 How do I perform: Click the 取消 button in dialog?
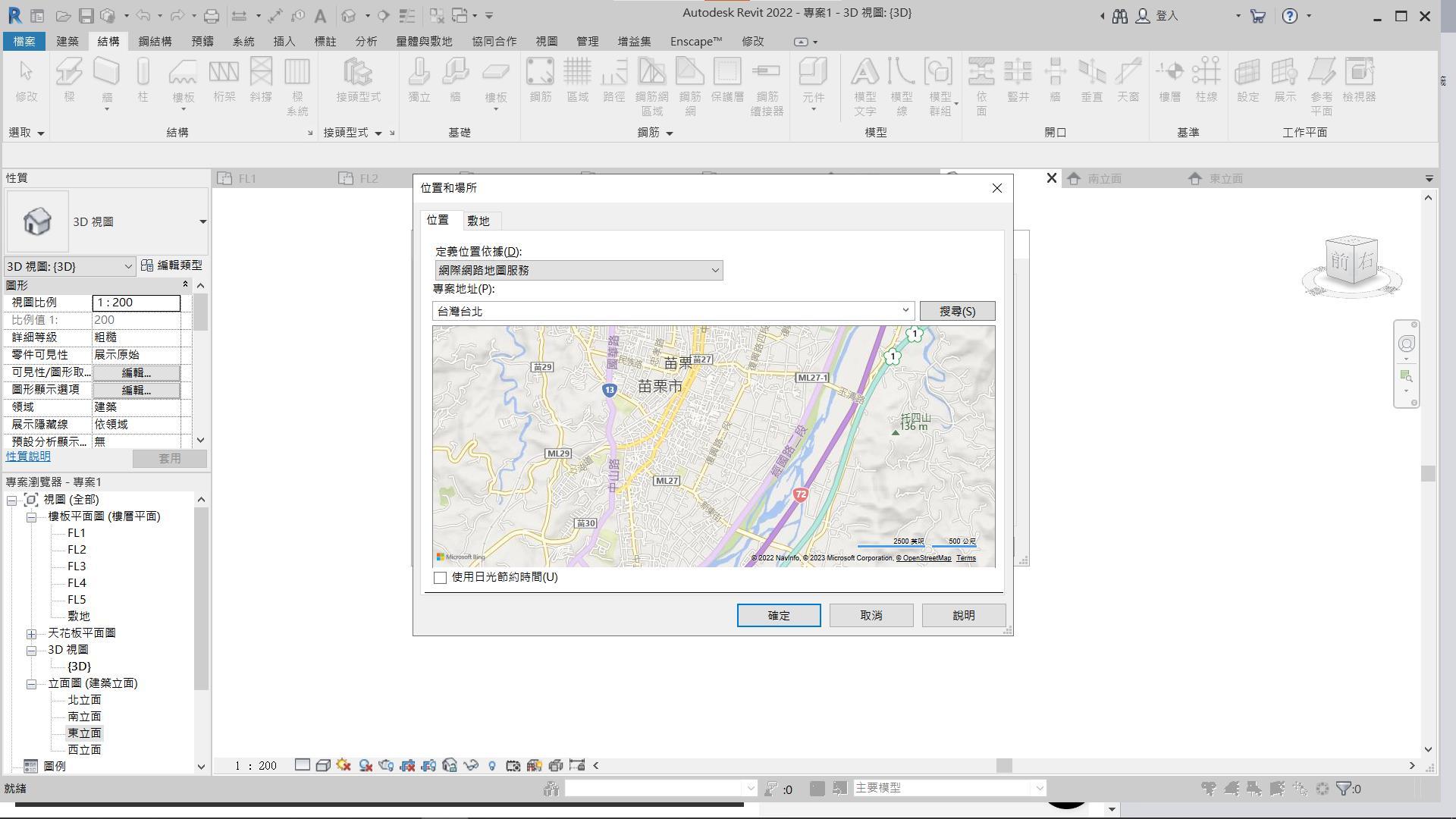(x=871, y=616)
